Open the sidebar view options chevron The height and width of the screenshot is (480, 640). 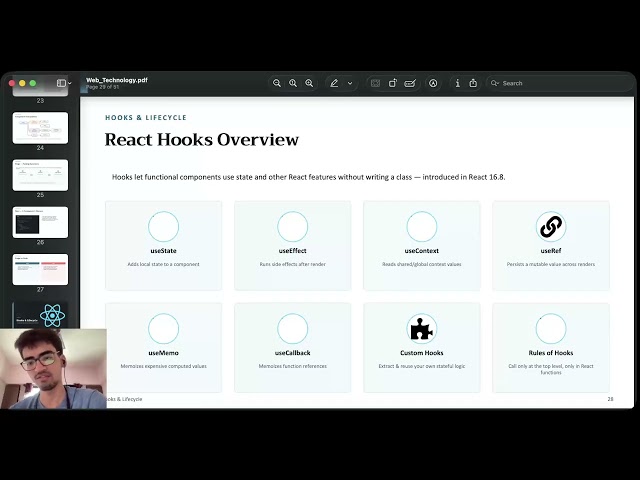click(x=70, y=83)
